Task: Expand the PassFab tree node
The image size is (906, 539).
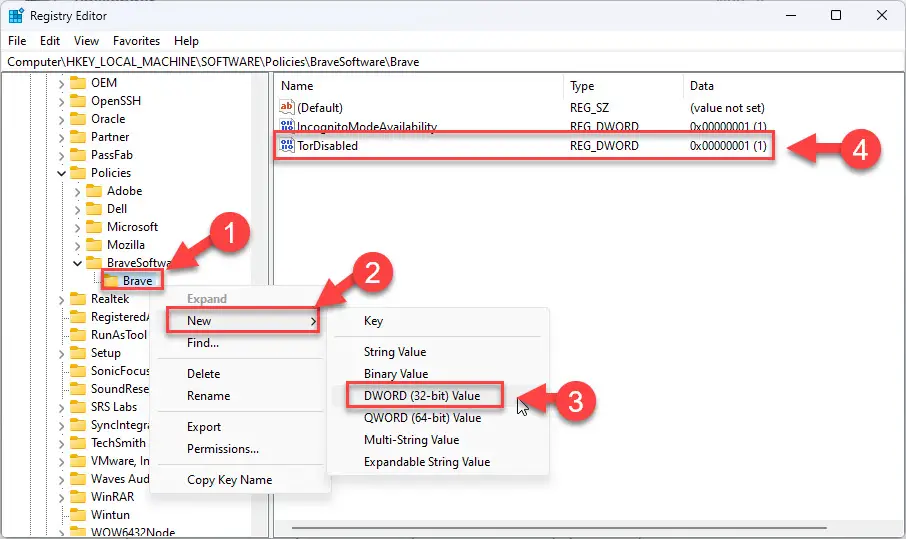Action: coord(61,155)
